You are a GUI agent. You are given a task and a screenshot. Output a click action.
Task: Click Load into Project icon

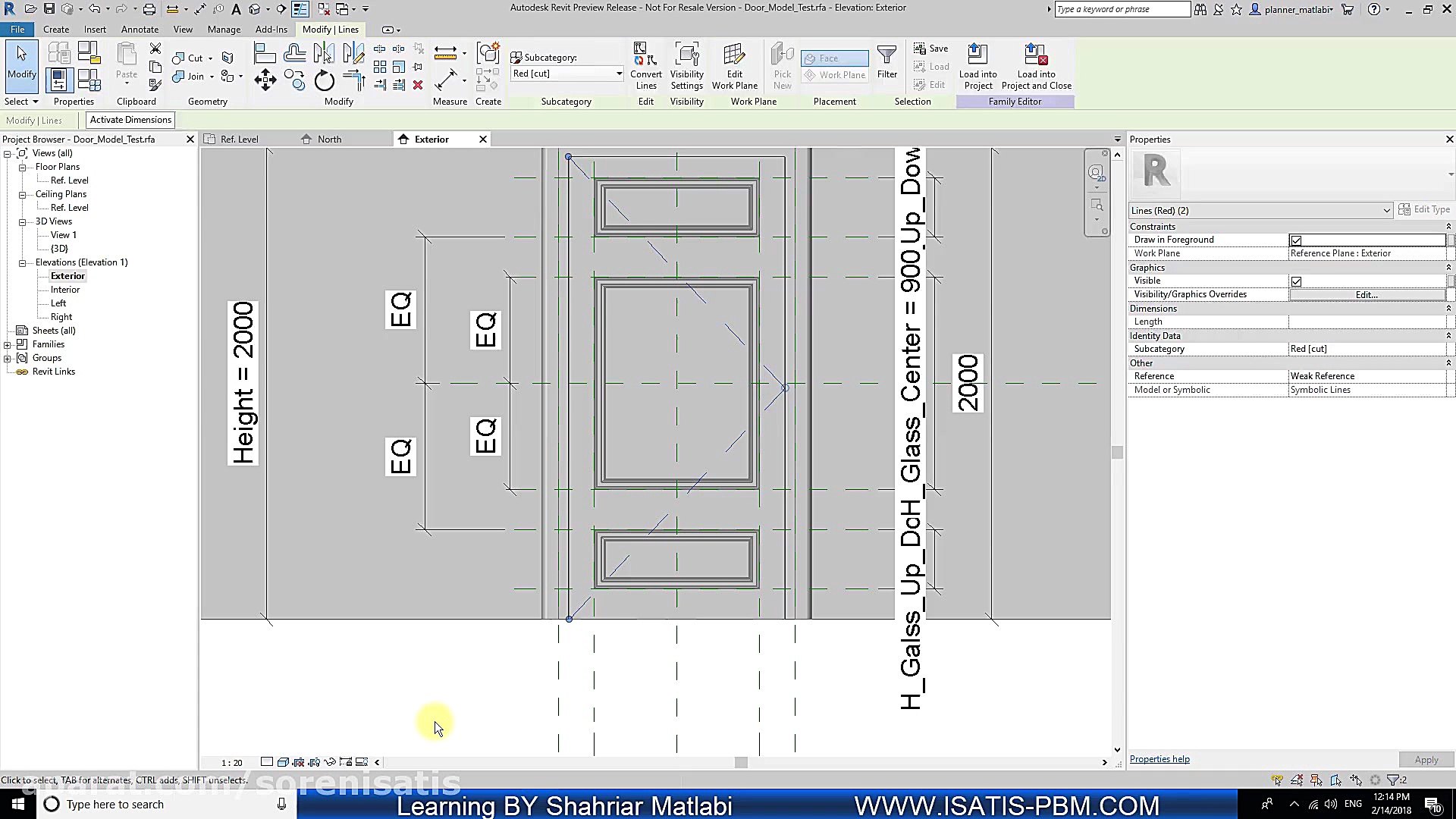977,67
